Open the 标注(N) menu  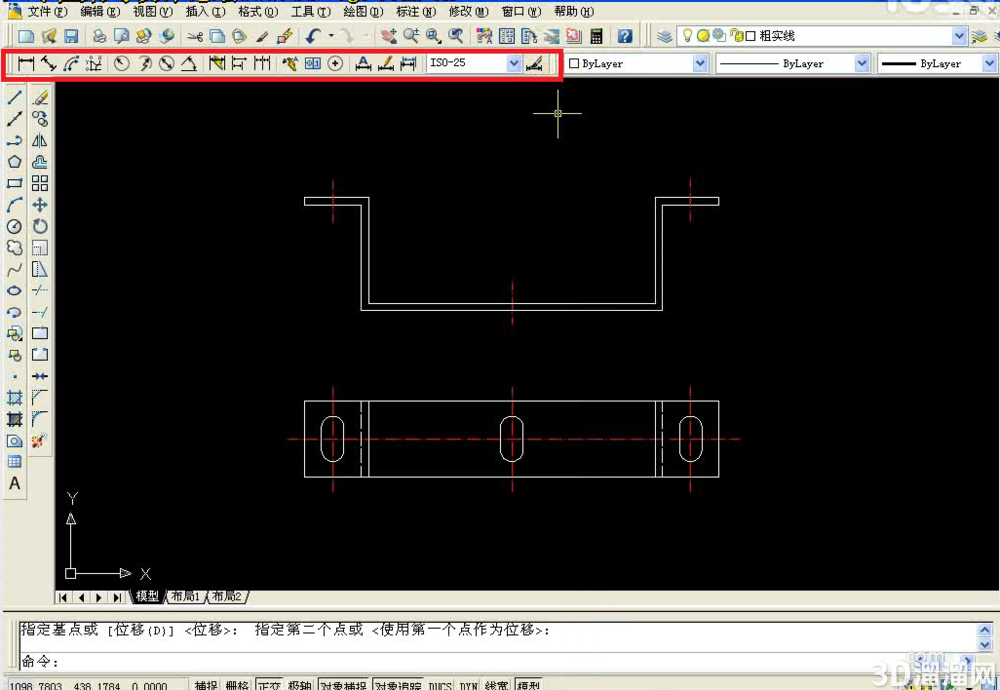416,11
